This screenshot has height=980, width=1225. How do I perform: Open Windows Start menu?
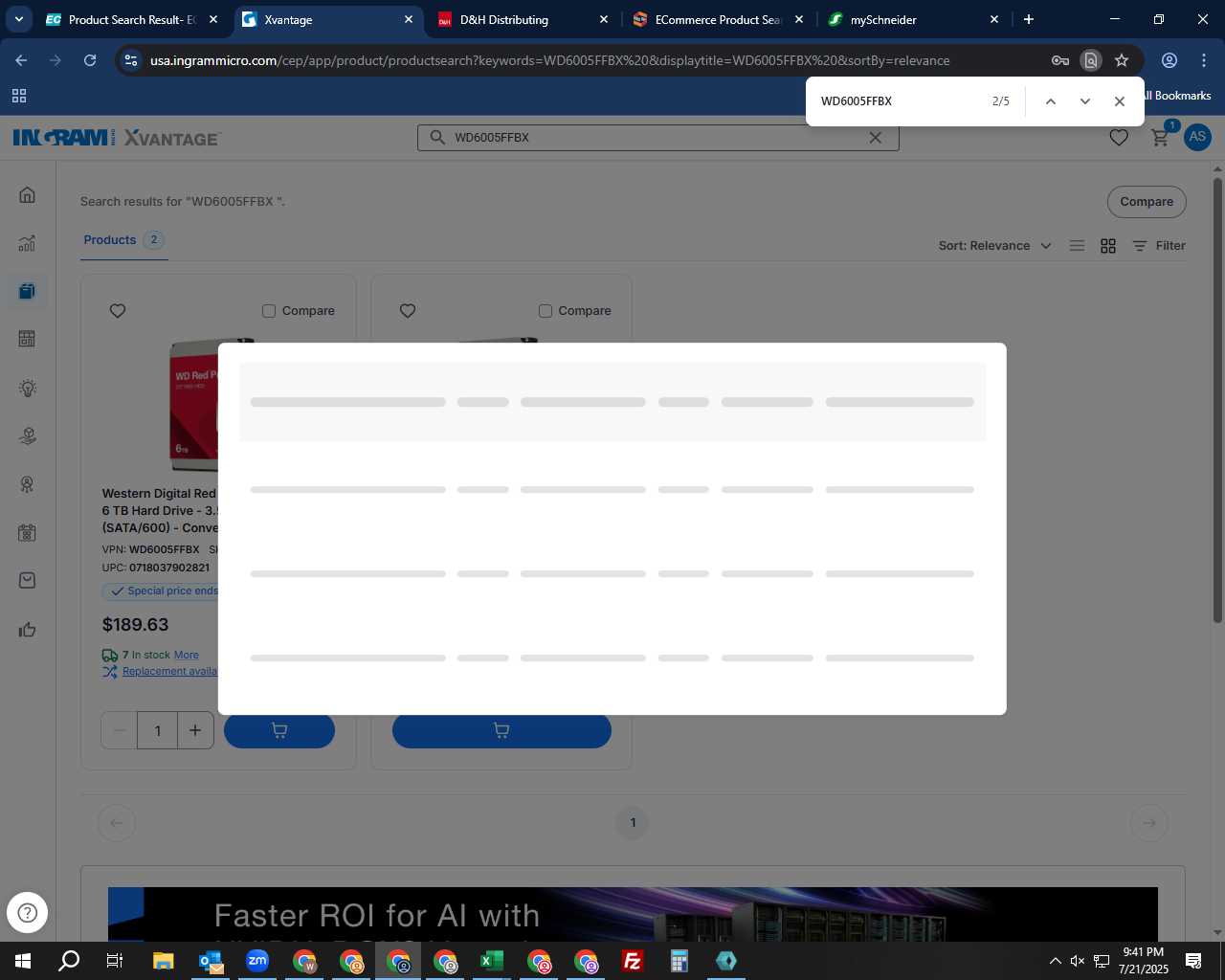[x=23, y=961]
